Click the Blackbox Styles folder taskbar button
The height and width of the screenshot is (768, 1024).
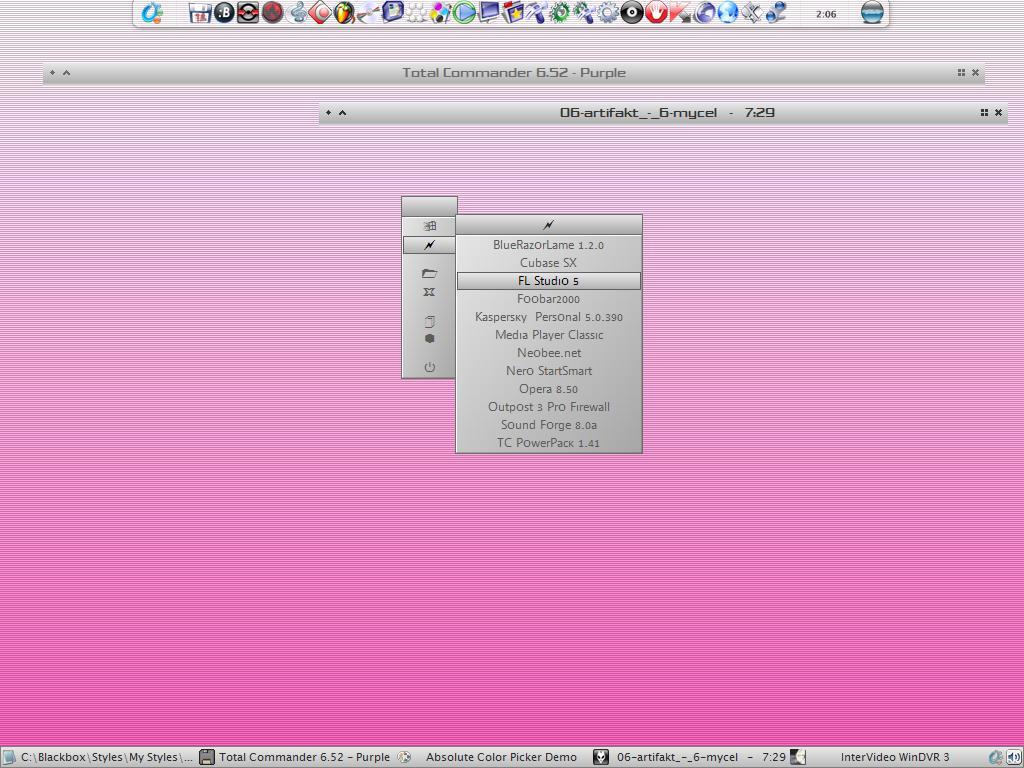[x=99, y=757]
